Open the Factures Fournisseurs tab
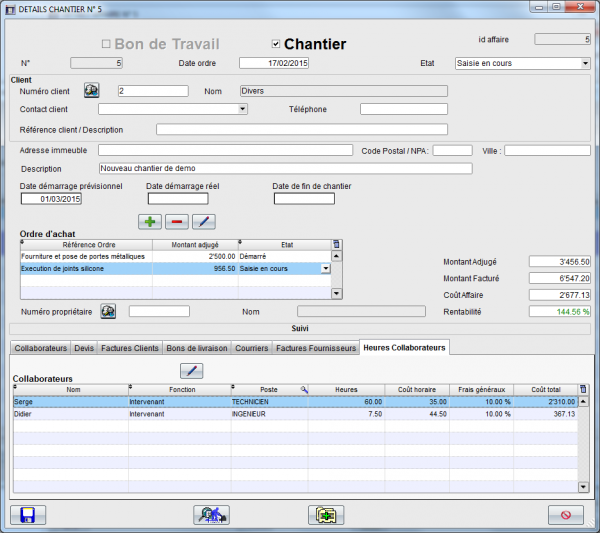Image resolution: width=600 pixels, height=533 pixels. [316, 348]
